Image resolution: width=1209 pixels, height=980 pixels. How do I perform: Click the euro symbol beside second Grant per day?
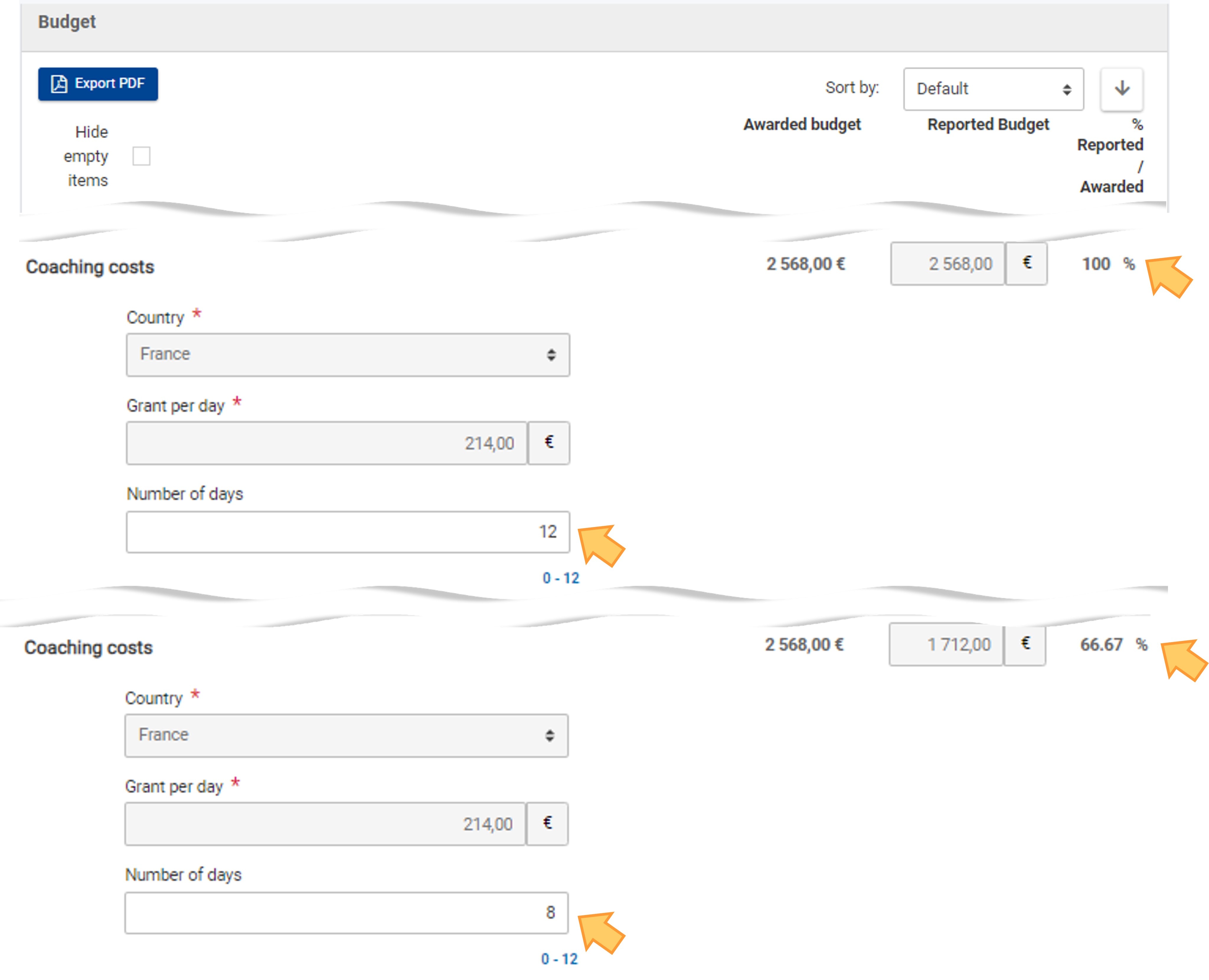pos(547,824)
